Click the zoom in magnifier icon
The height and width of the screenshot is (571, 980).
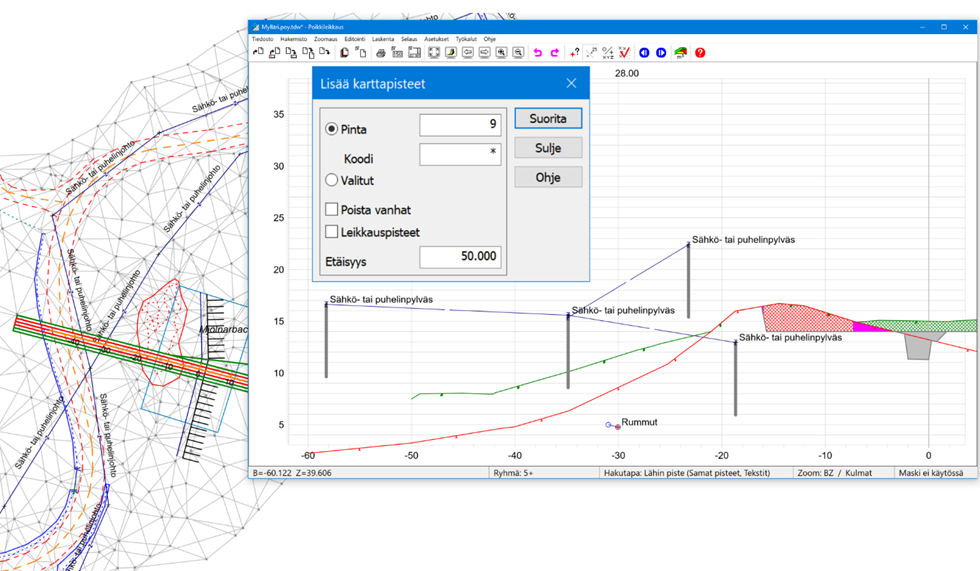[502, 52]
